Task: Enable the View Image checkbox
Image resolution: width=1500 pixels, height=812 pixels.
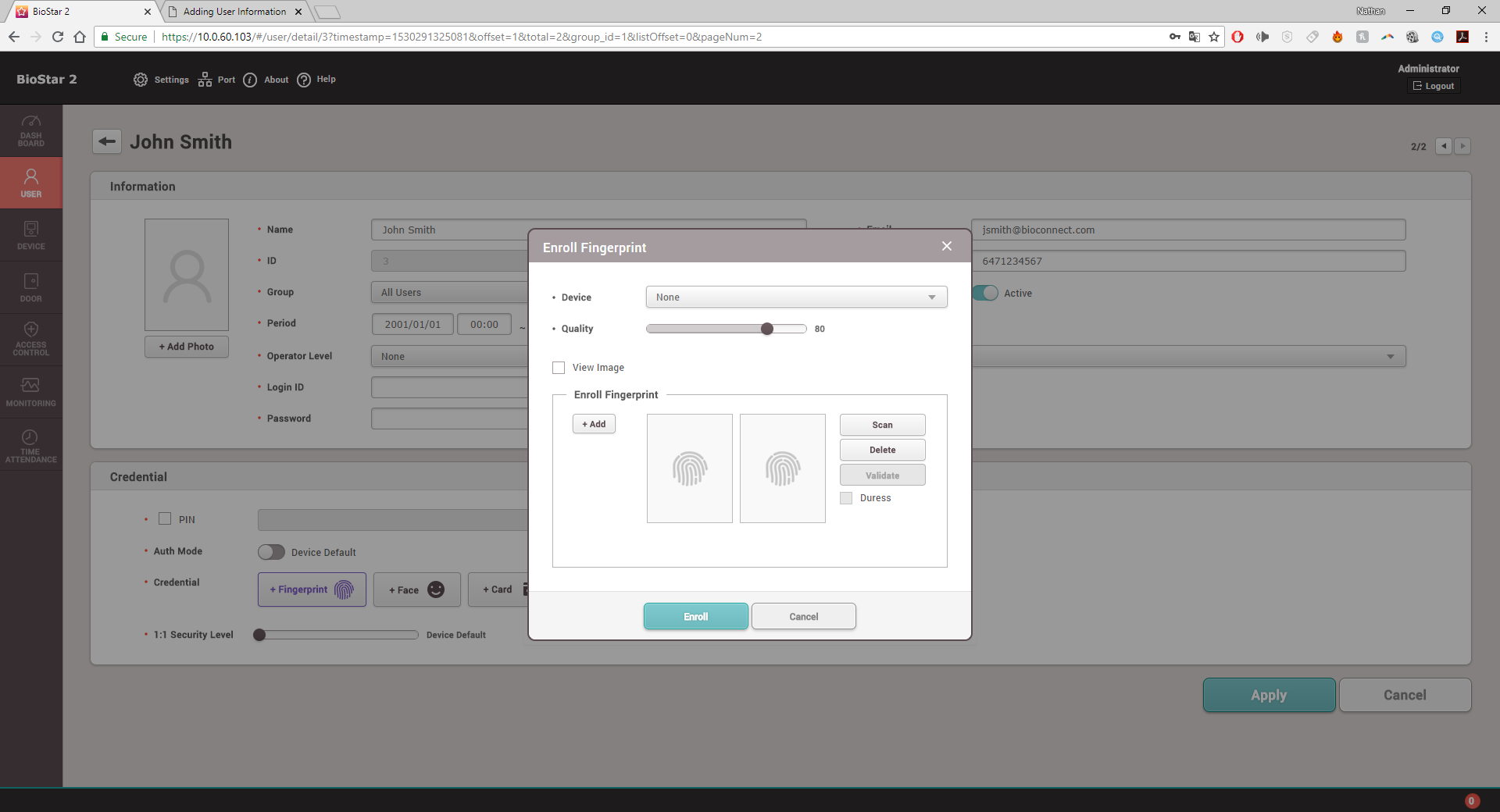Action: [559, 368]
